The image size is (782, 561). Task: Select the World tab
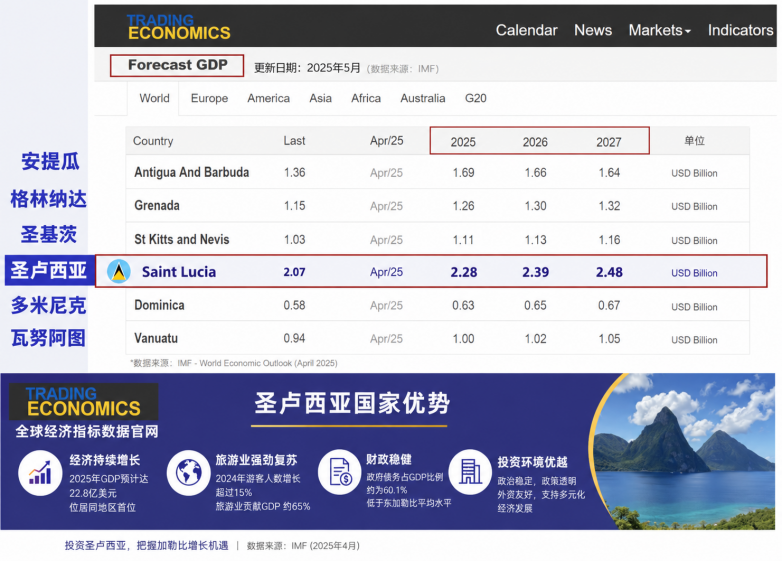point(154,98)
